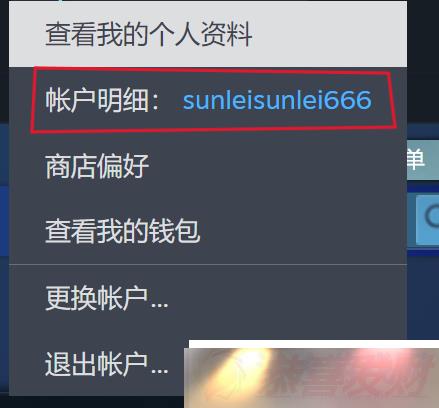Click the ellipsis after 更换帐户
439x408 pixels.
coord(159,304)
